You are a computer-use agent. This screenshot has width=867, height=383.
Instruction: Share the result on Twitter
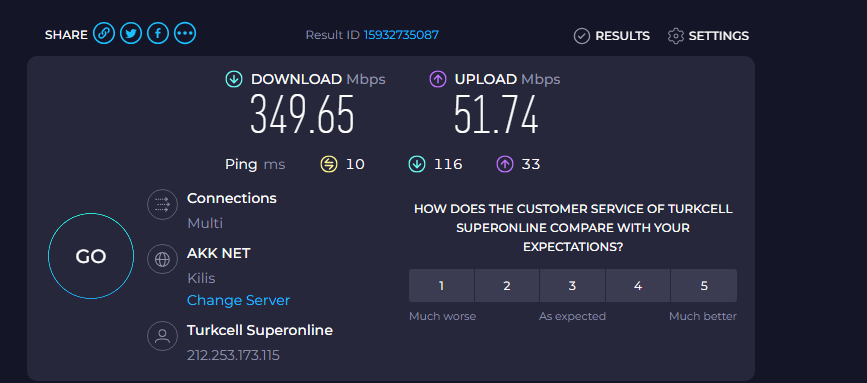[x=130, y=34]
